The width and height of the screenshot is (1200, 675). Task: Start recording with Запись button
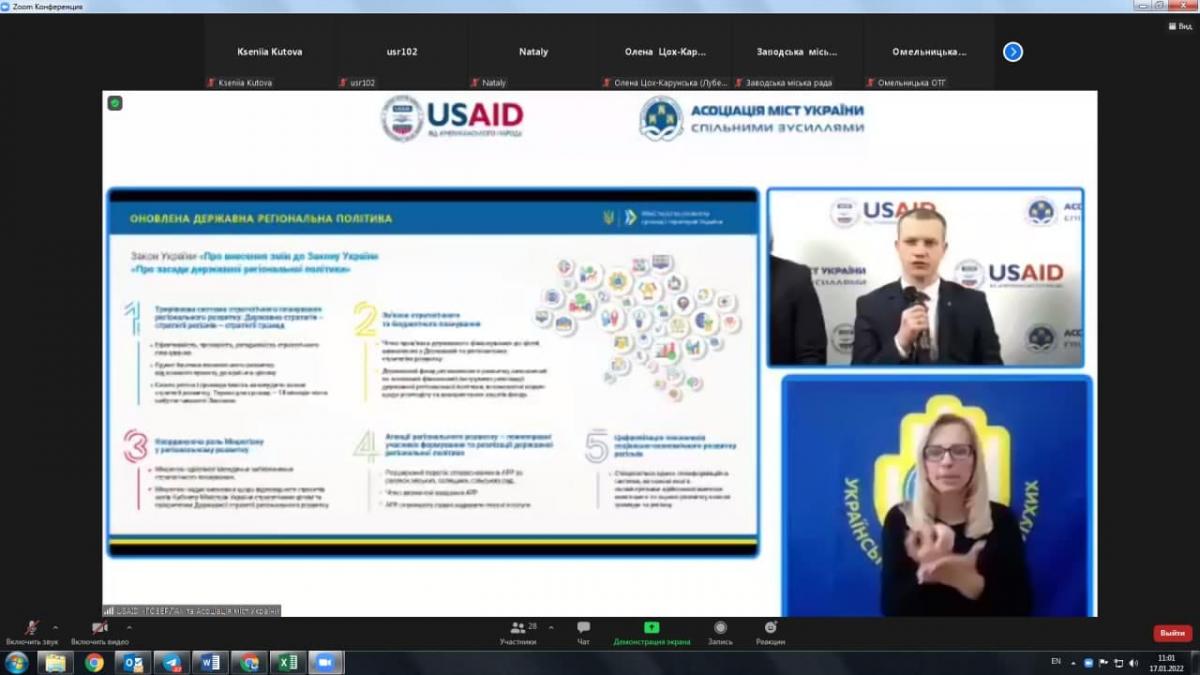click(720, 629)
